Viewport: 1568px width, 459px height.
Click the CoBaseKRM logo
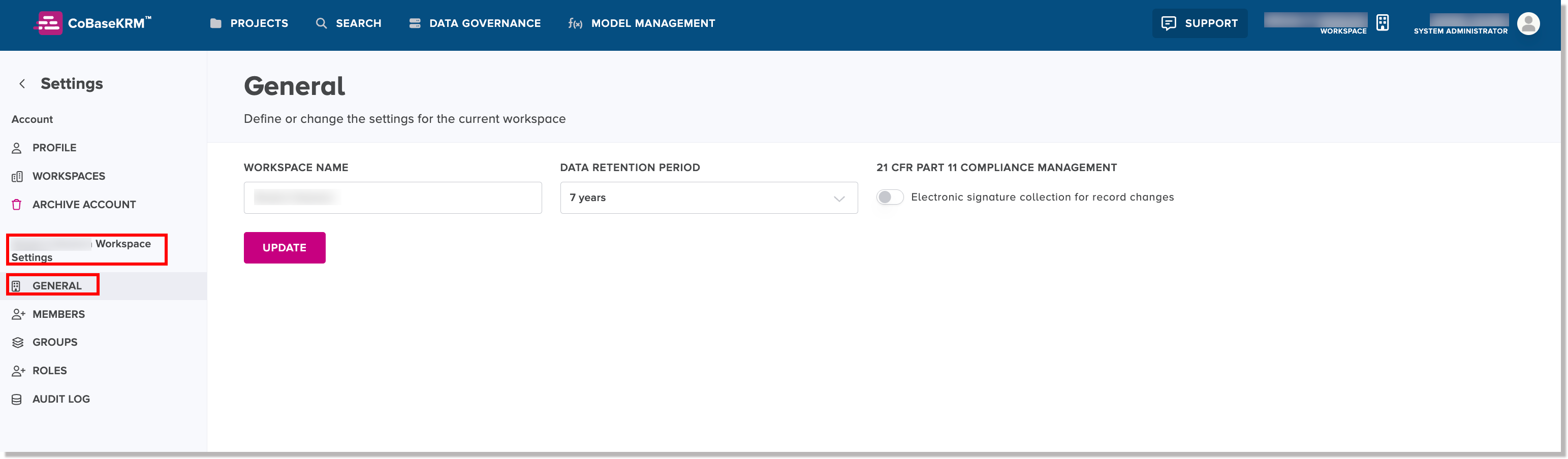pyautogui.click(x=91, y=23)
